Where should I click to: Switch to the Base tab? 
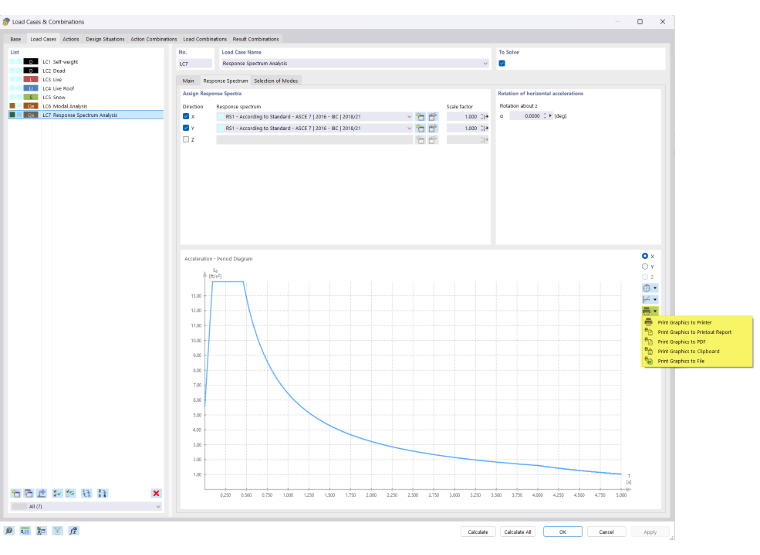pos(16,39)
